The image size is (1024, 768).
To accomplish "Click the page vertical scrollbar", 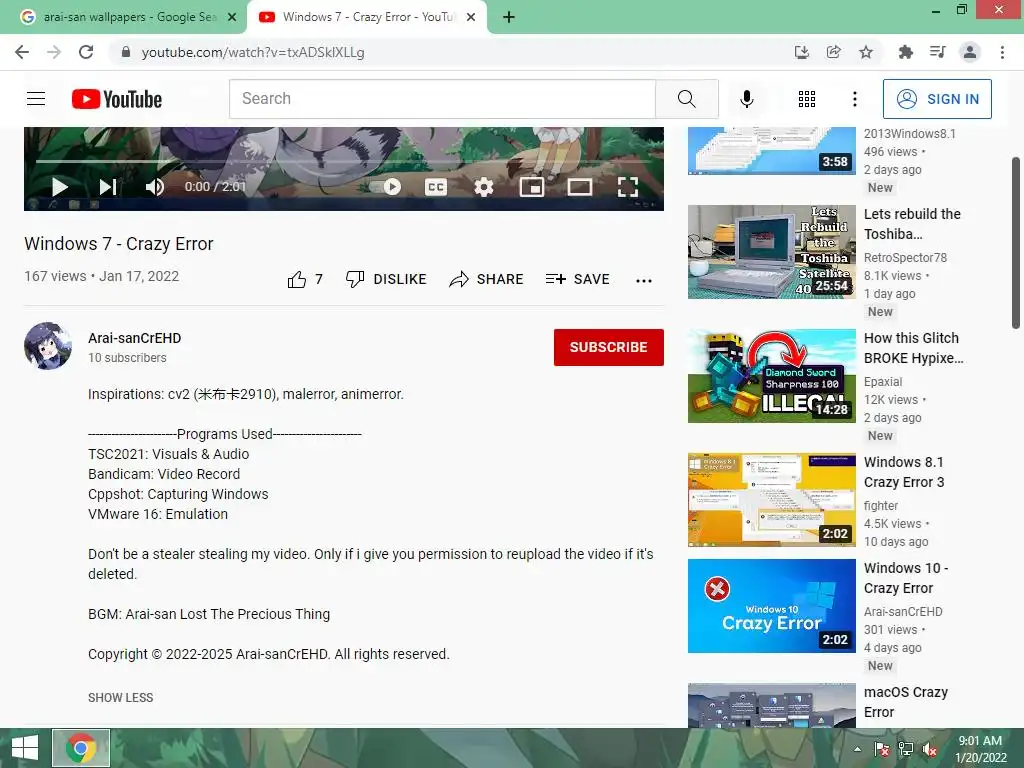I will pos(1016,243).
